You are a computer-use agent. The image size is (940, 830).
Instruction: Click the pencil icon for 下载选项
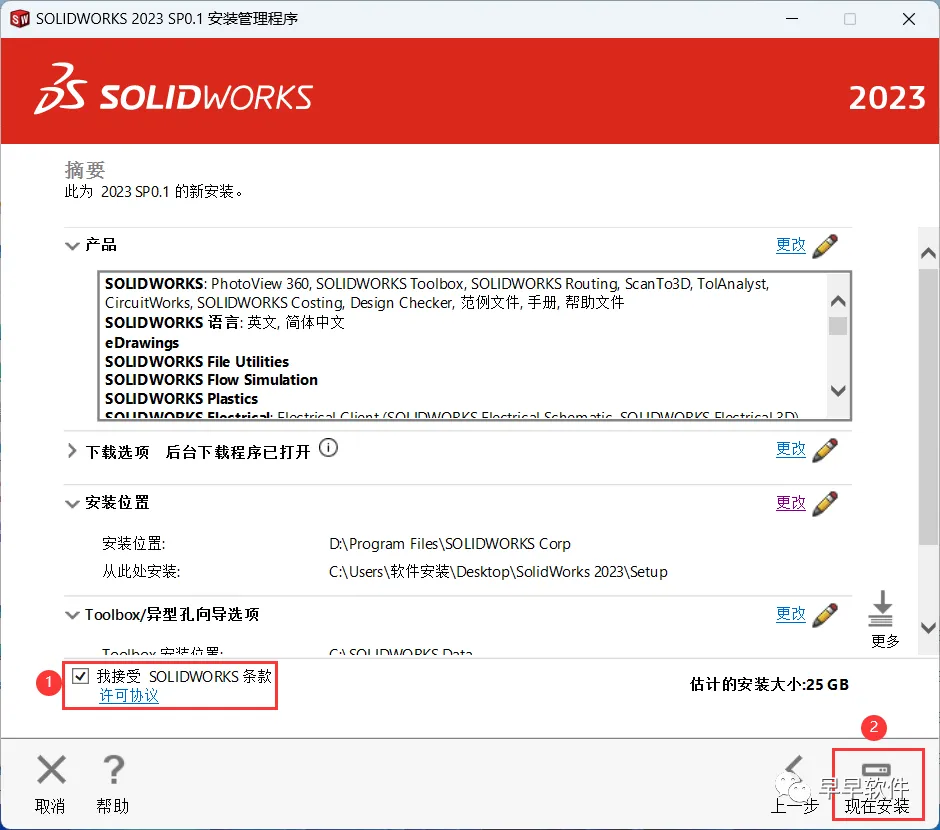tap(825, 450)
